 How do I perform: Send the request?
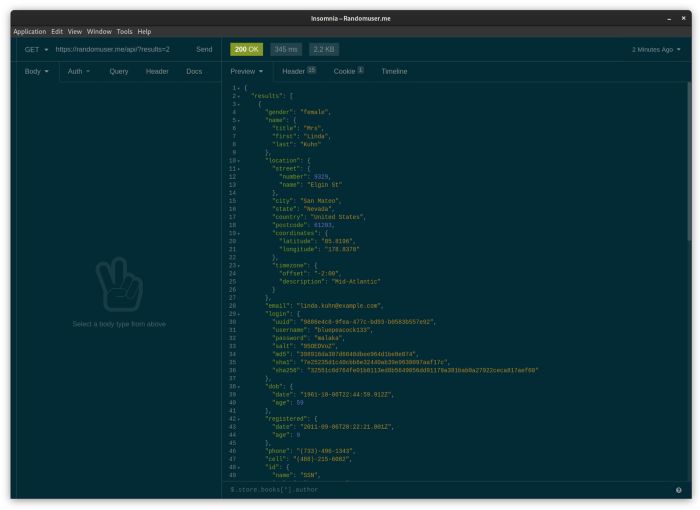204,50
